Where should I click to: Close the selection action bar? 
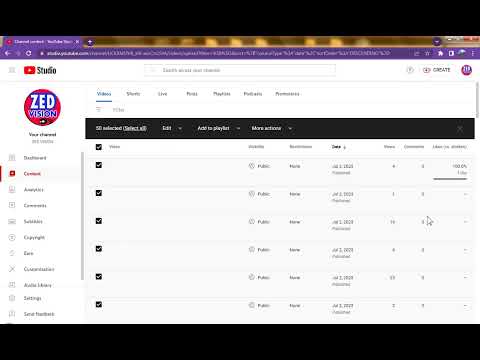coord(460,129)
